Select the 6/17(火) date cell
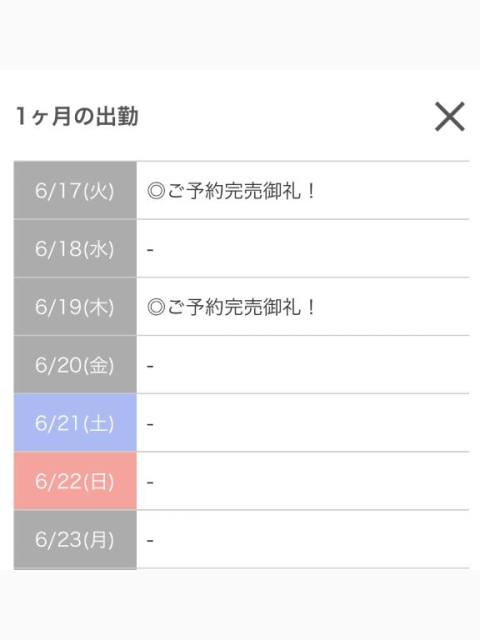Screen dimensions: 480x640 pos(75,190)
